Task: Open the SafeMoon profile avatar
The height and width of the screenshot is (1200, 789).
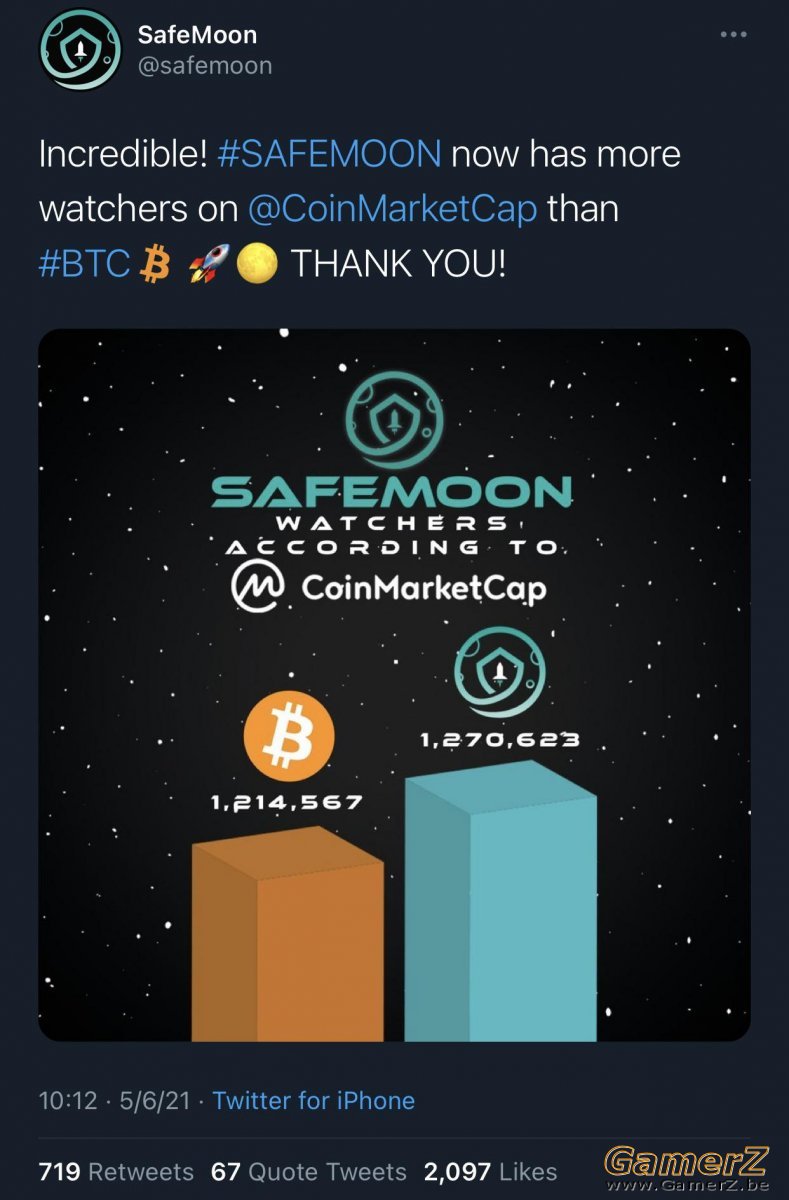Action: tap(80, 50)
